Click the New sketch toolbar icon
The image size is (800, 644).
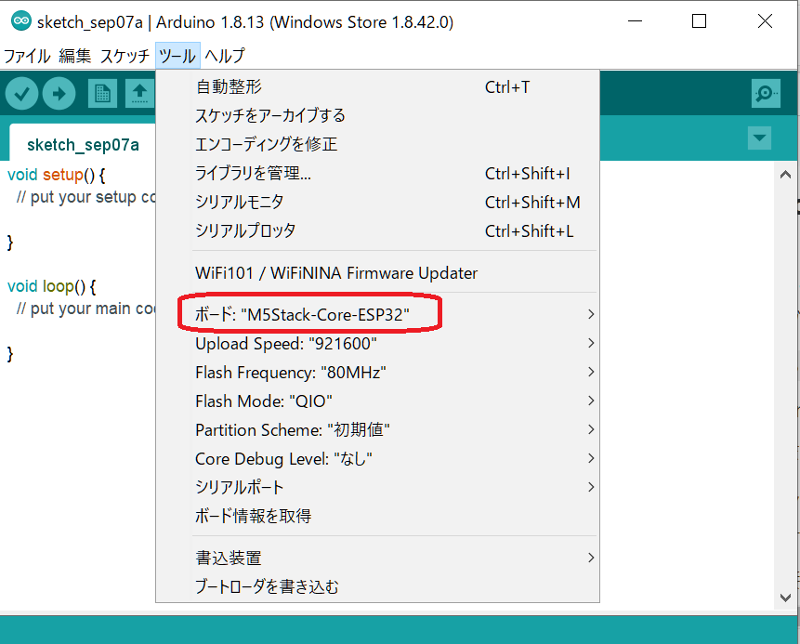[x=103, y=93]
